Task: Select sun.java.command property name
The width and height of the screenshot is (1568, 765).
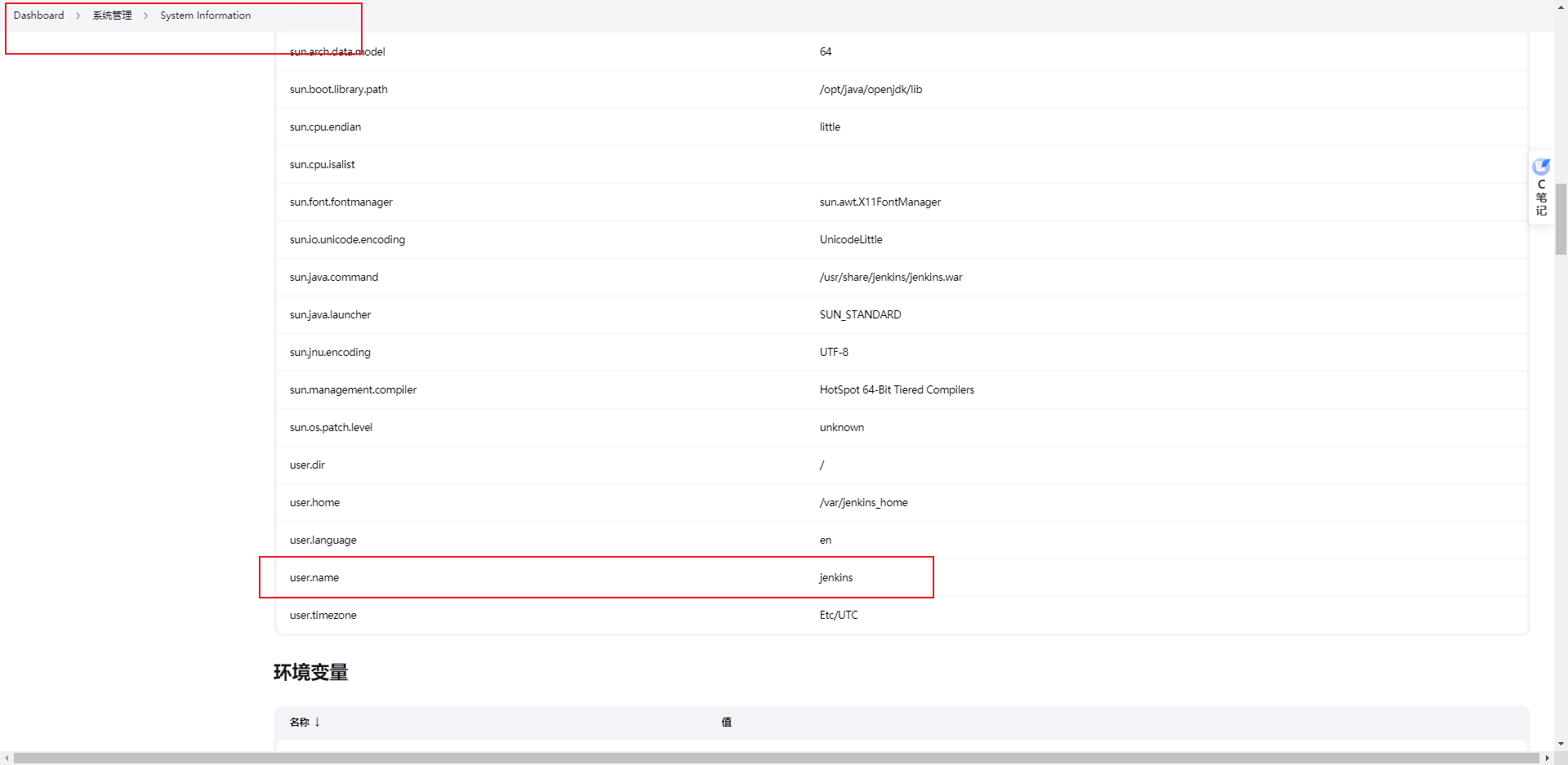Action: pyautogui.click(x=333, y=277)
